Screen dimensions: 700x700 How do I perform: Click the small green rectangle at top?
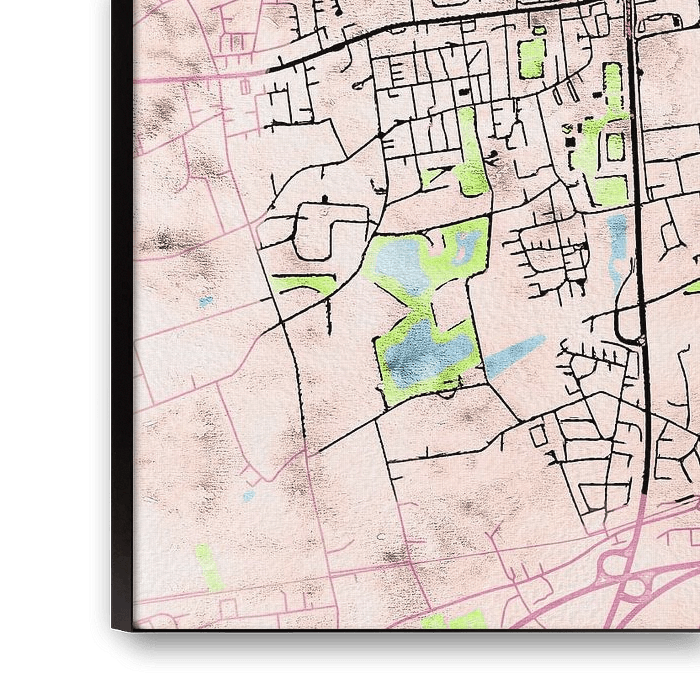pos(531,59)
